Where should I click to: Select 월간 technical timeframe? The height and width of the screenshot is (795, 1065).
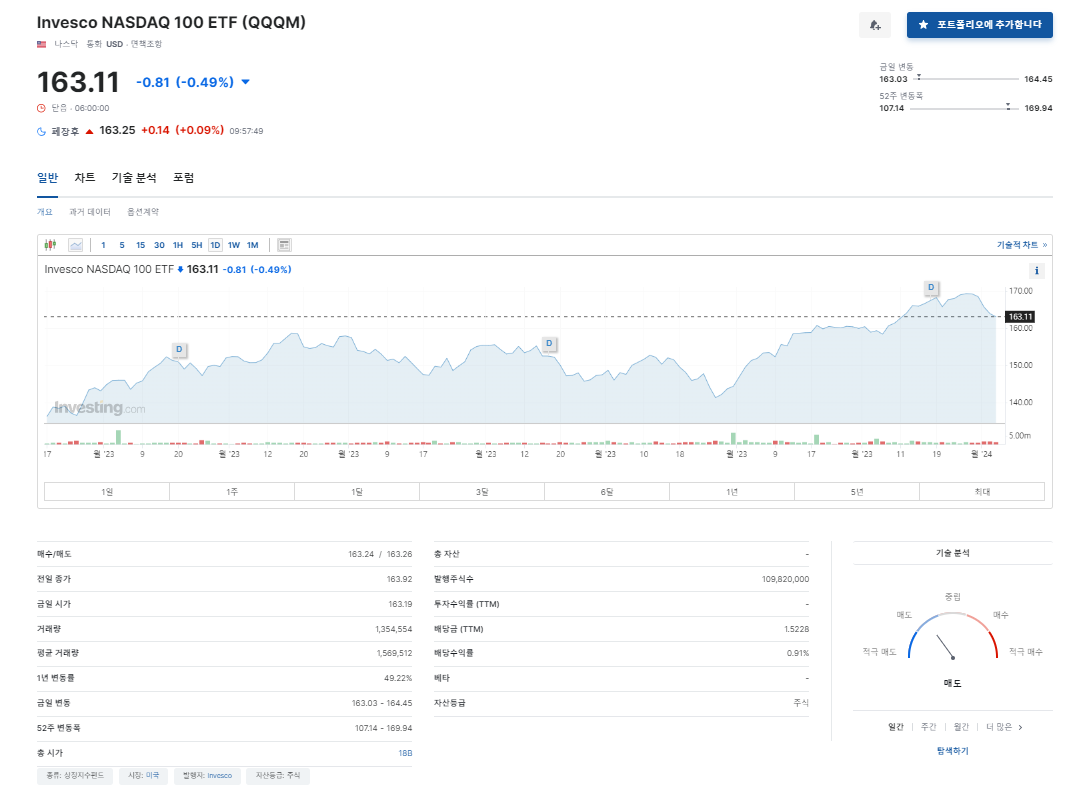point(961,727)
